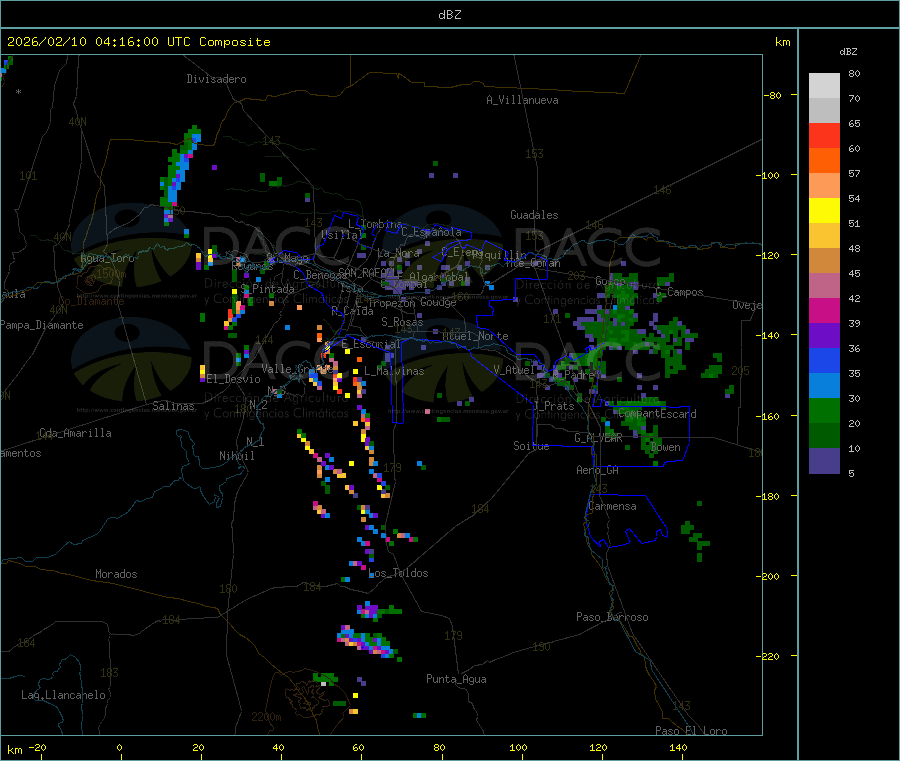Select the magenta 39-42 dBZ legend swatch
This screenshot has width=900, height=761.
pyautogui.click(x=824, y=310)
